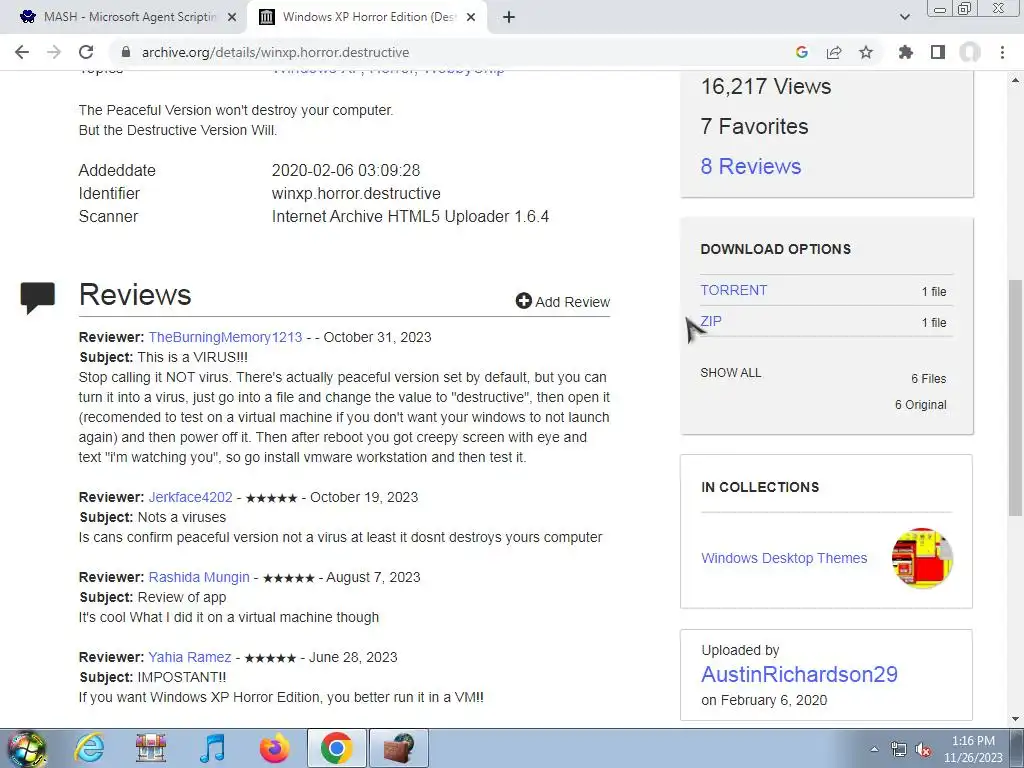Click the 'IMPOSTANT!!' review subject
Screen dimensions: 1024x768
point(182,677)
